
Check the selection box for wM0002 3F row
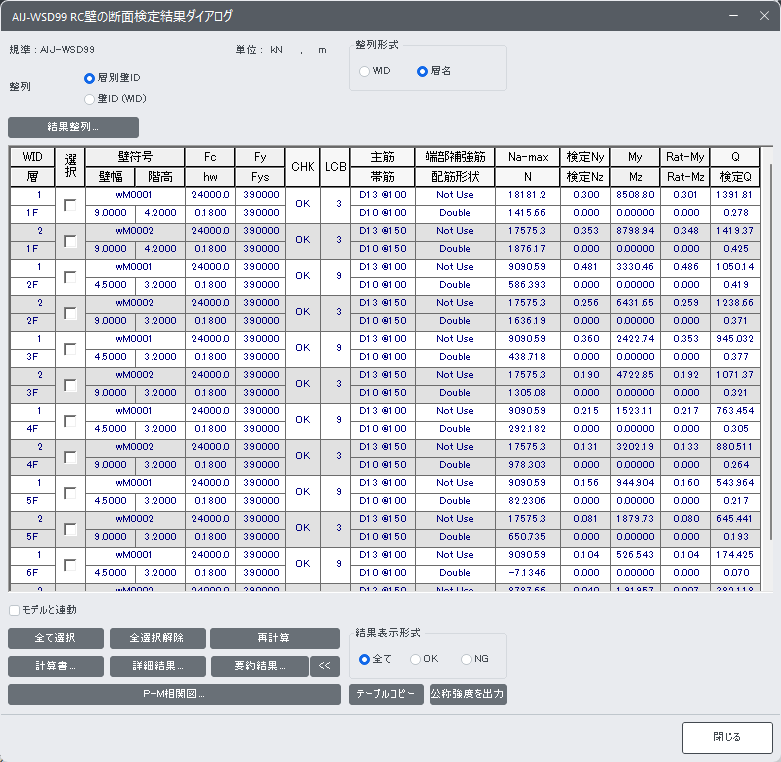[x=70, y=385]
